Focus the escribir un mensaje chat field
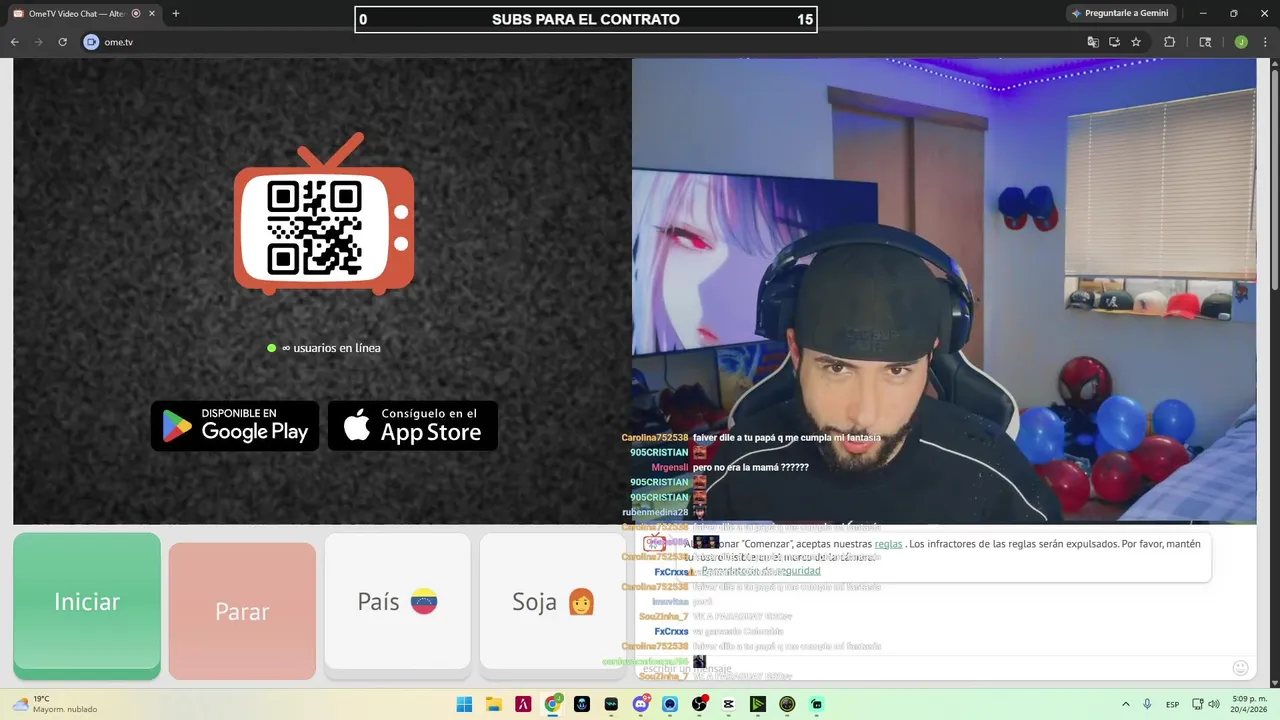This screenshot has height=720, width=1280. 930,668
